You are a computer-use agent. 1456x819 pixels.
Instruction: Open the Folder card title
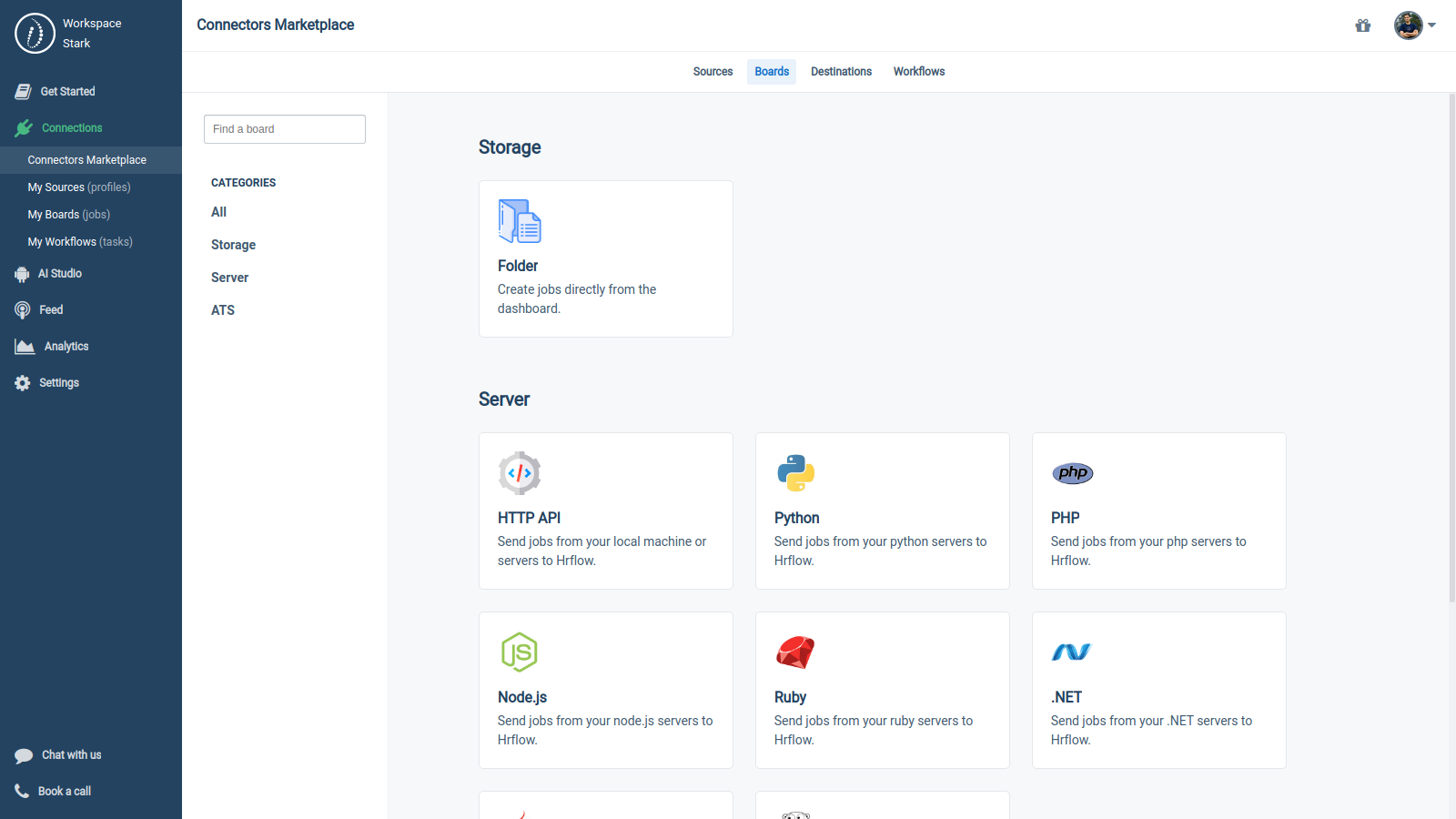(518, 266)
